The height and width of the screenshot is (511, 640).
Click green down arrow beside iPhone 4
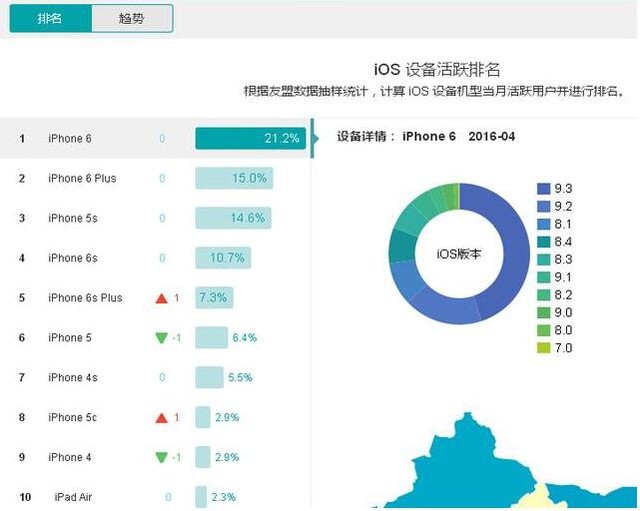[x=161, y=458]
